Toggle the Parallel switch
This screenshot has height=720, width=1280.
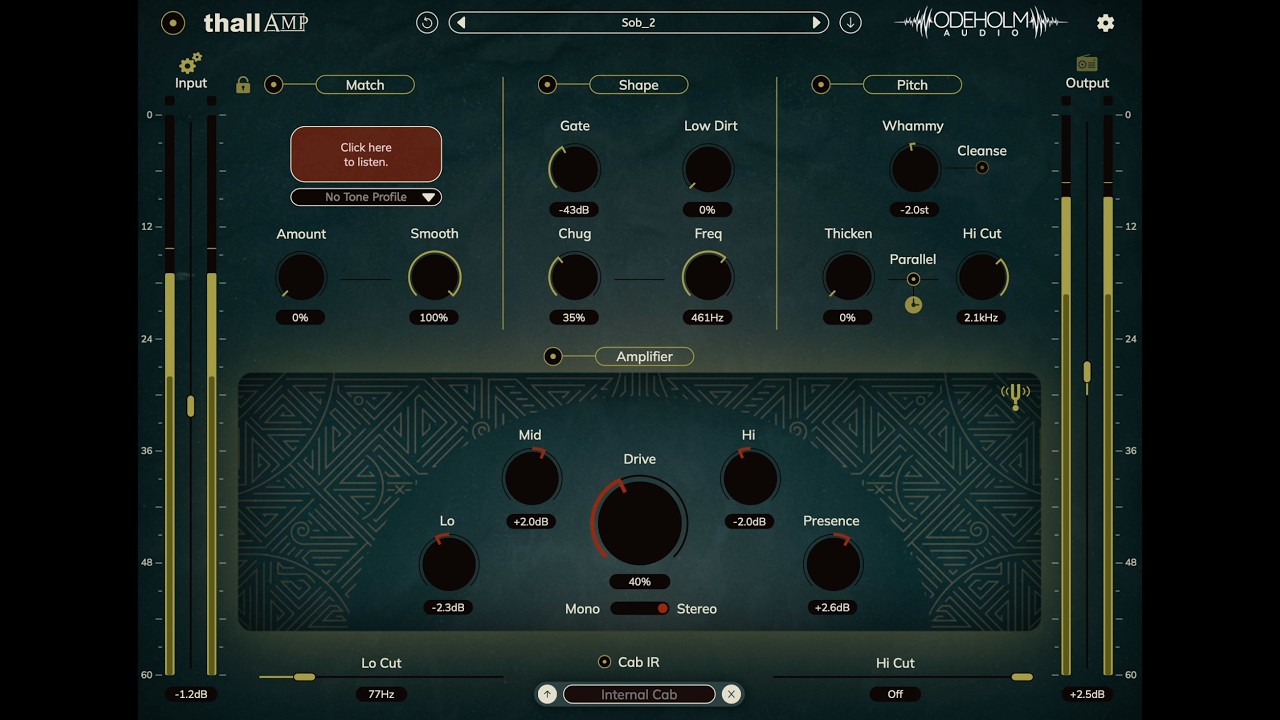click(x=913, y=279)
